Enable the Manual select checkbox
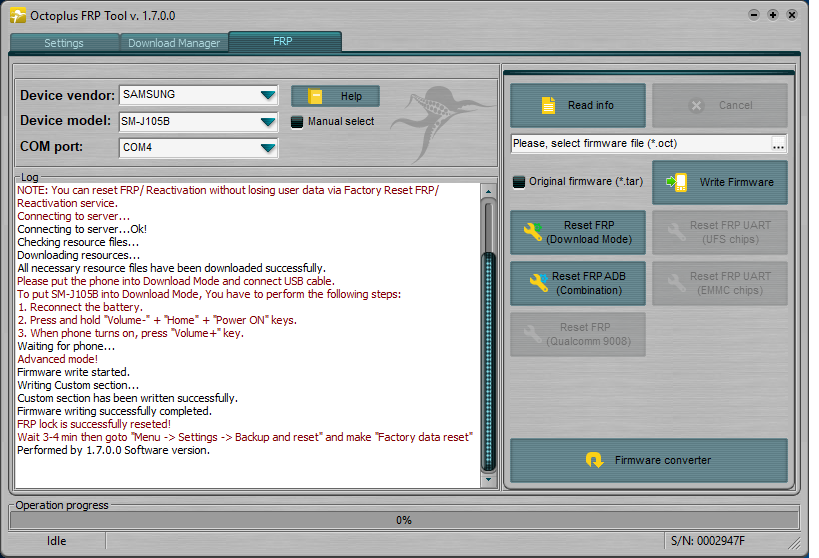Viewport: 819px width, 558px height. coord(297,122)
